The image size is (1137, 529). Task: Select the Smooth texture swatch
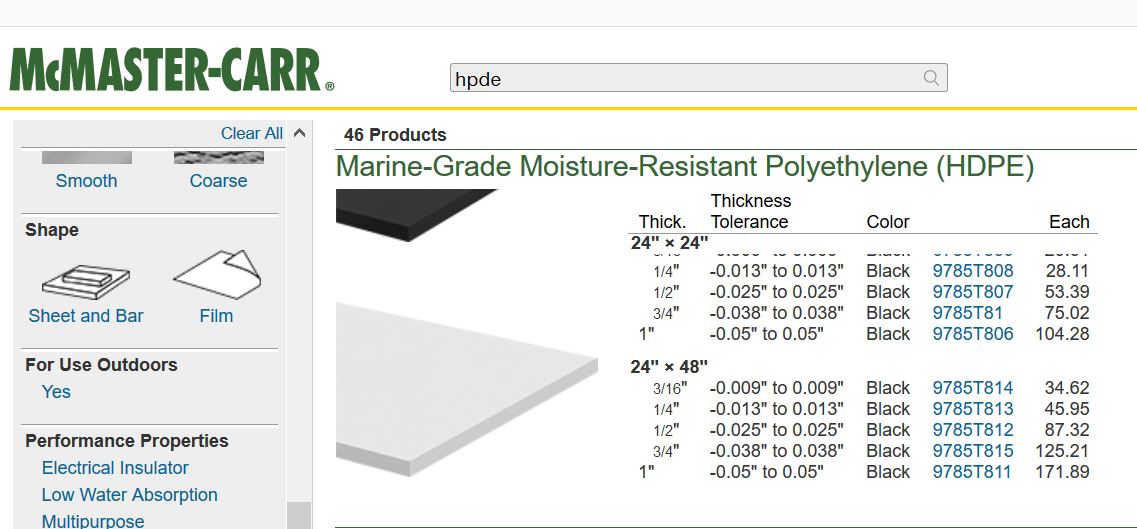pos(87,157)
